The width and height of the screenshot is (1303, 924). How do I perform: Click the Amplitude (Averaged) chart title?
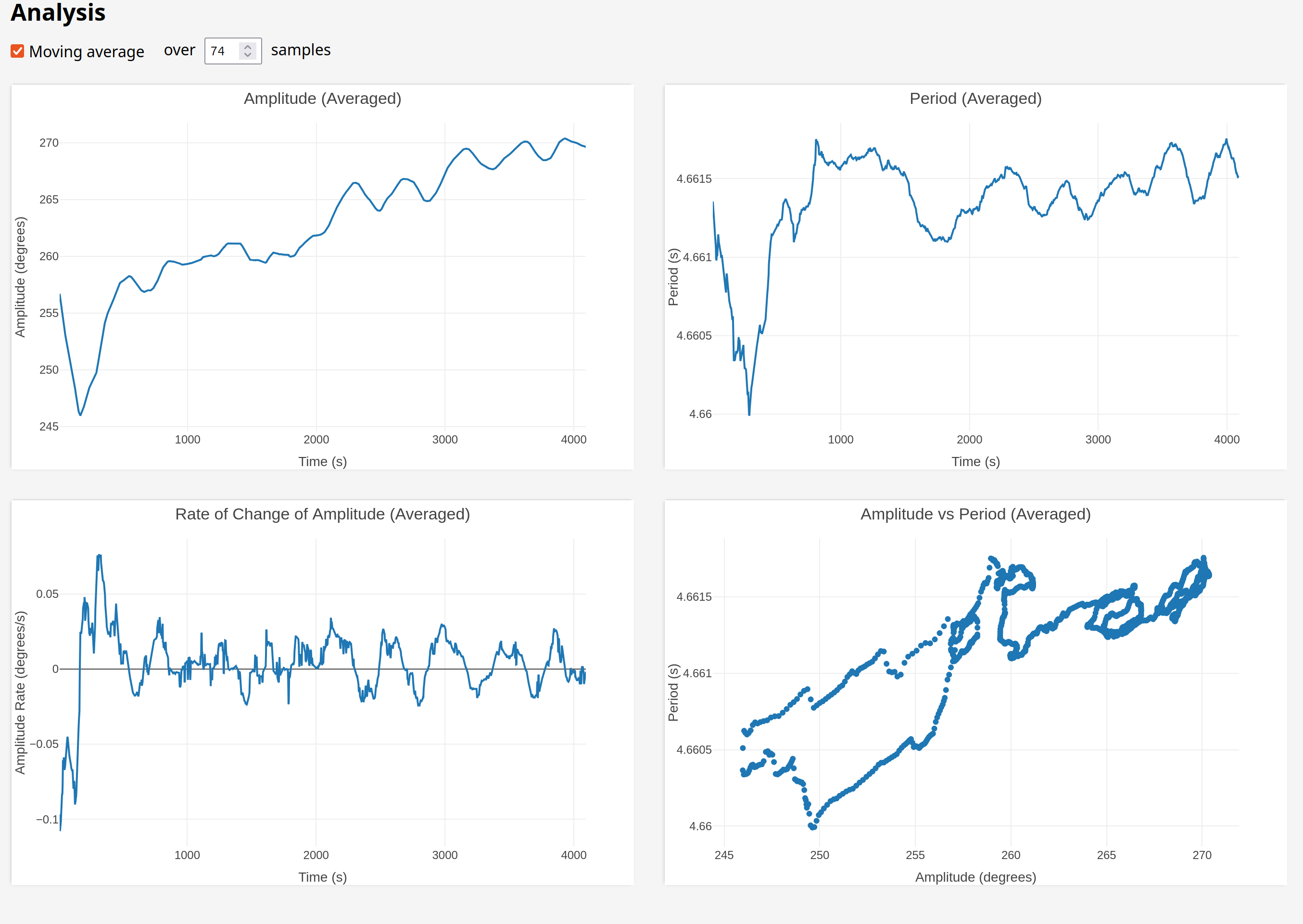pos(323,99)
